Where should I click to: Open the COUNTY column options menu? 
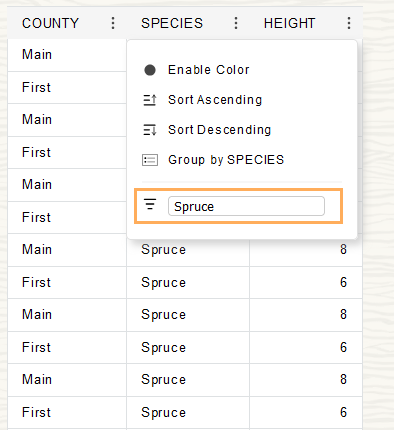click(113, 23)
